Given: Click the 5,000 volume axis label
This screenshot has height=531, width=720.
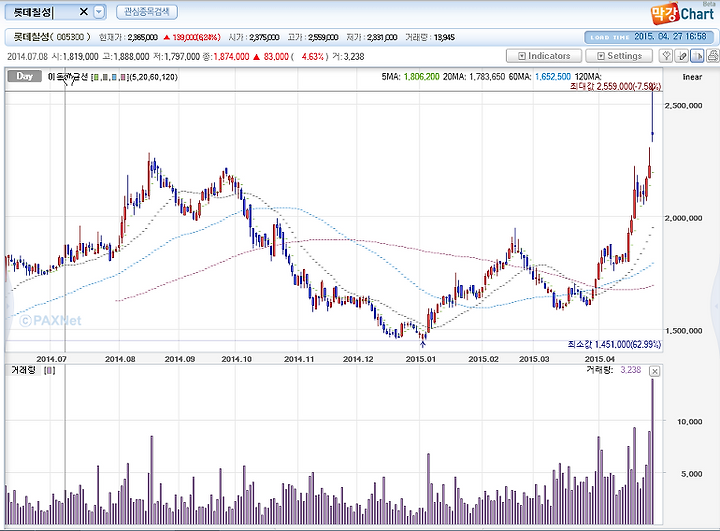Looking at the screenshot, I should (x=692, y=474).
